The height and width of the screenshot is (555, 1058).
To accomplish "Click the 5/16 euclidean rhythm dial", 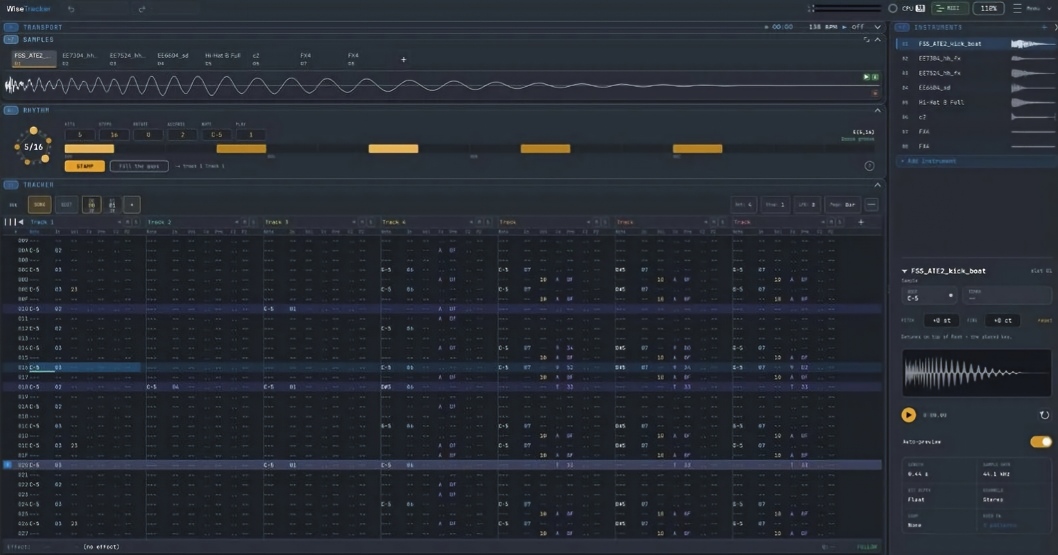I will pos(33,146).
